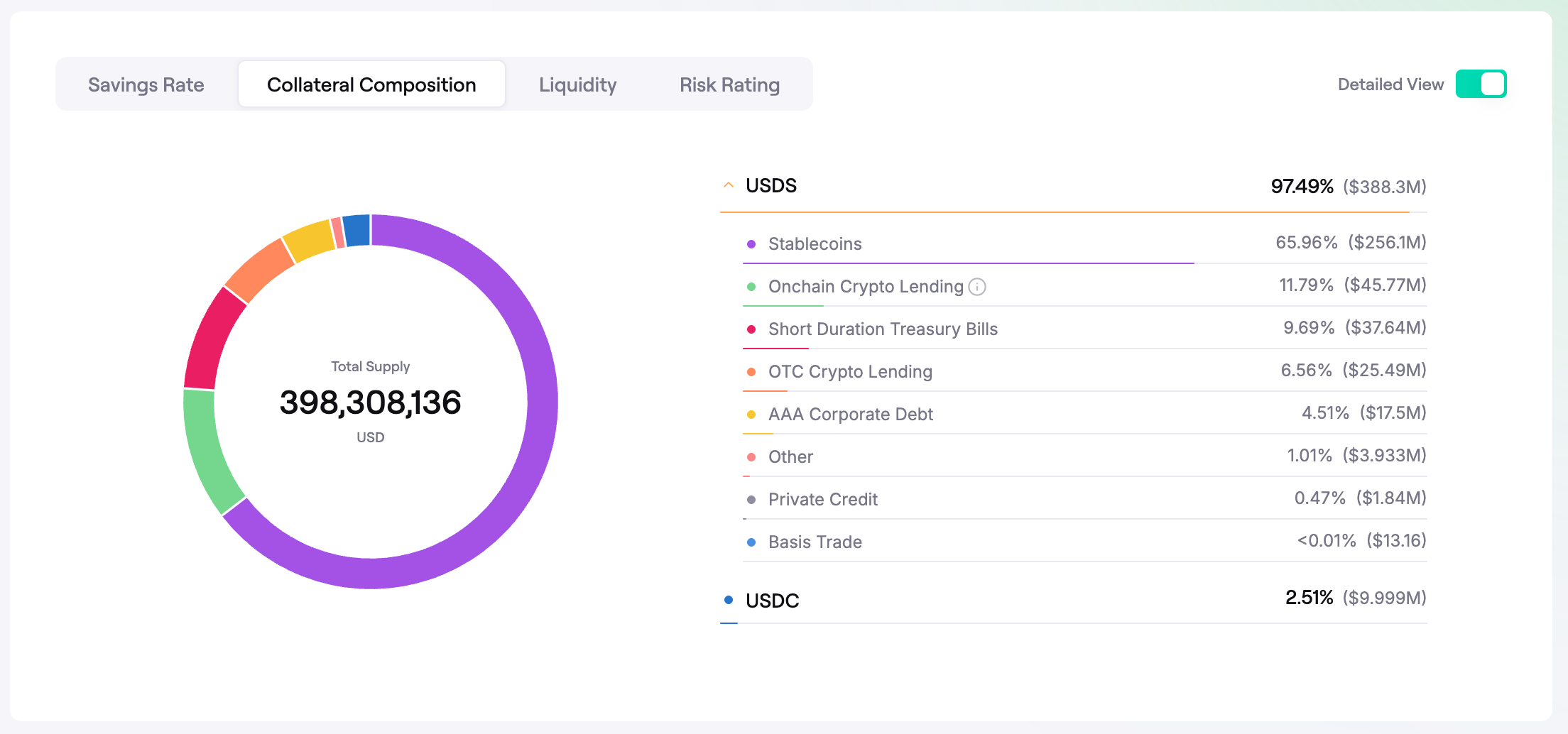1568x734 pixels.
Task: Collapse the USDS section chevron
Action: click(729, 185)
